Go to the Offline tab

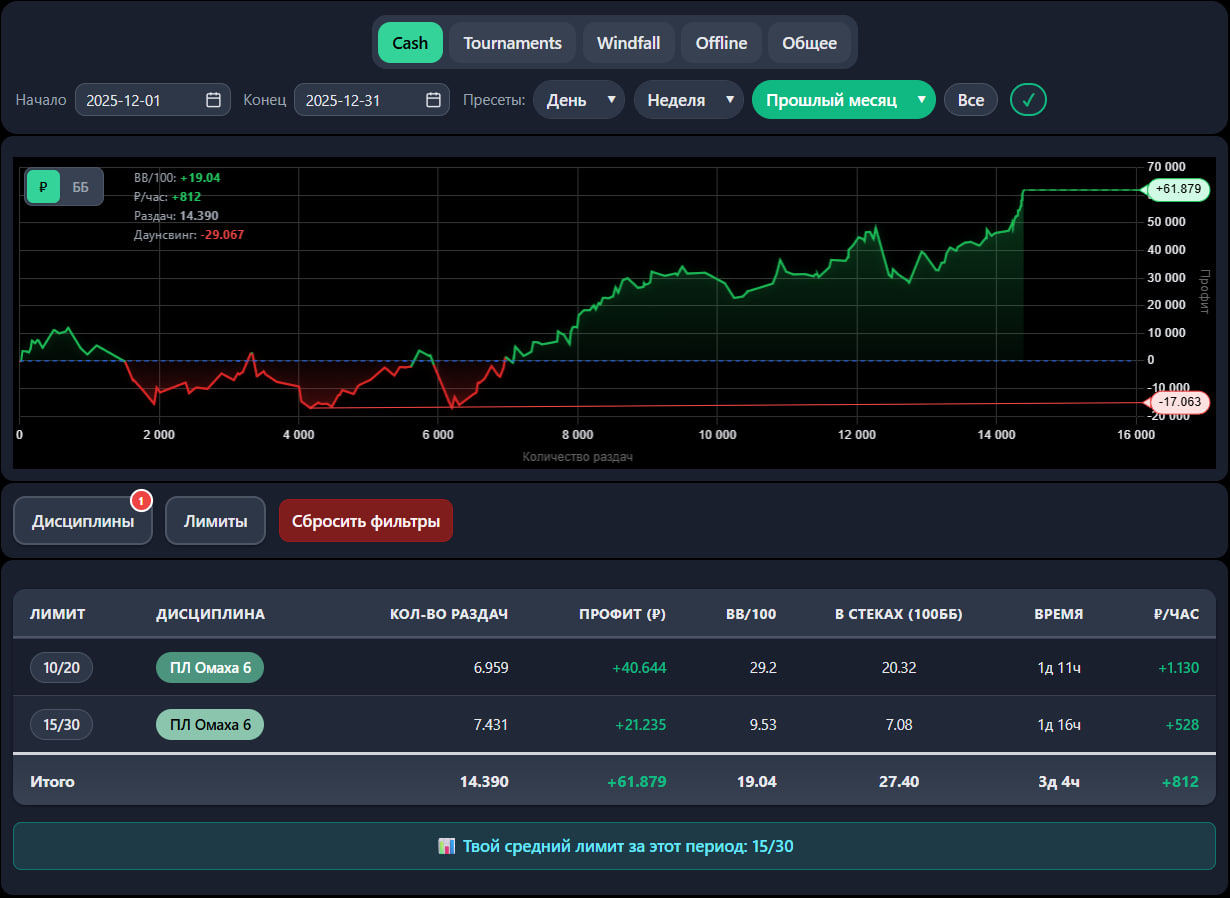tap(721, 43)
